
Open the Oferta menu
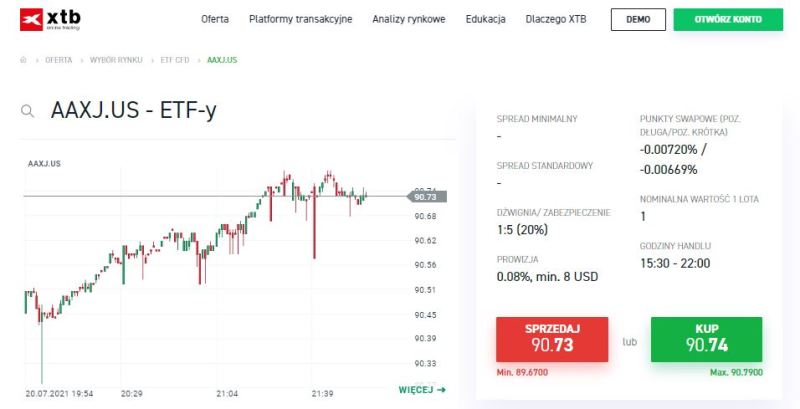215,19
